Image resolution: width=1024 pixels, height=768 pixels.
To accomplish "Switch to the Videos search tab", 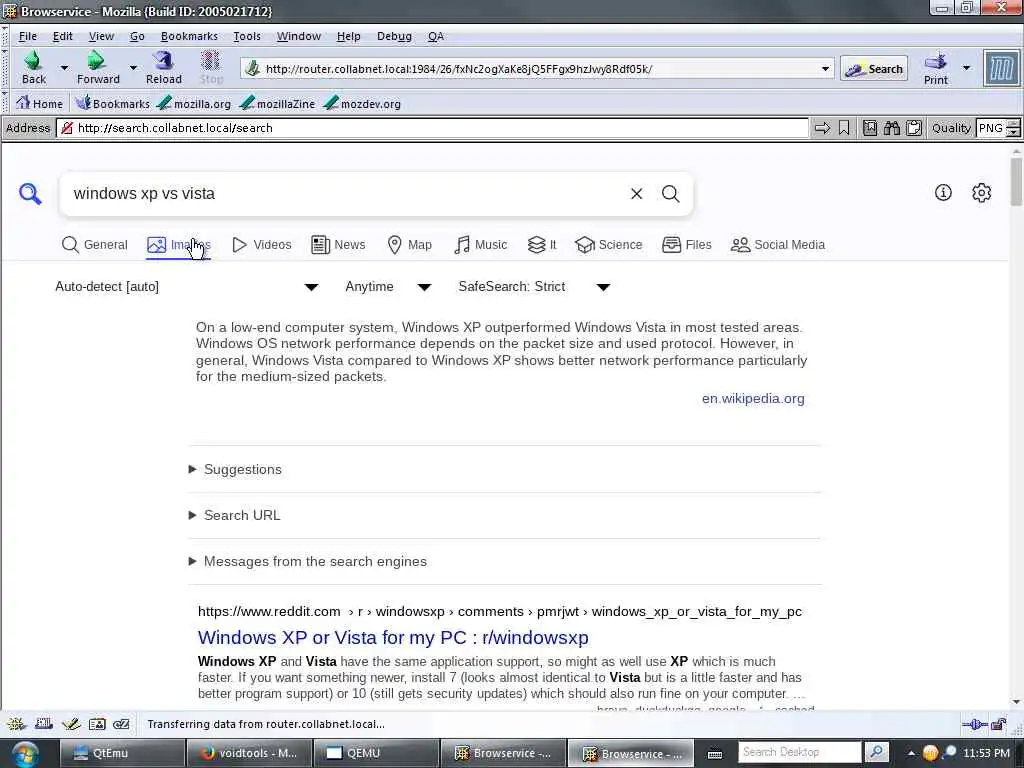I will click(262, 245).
